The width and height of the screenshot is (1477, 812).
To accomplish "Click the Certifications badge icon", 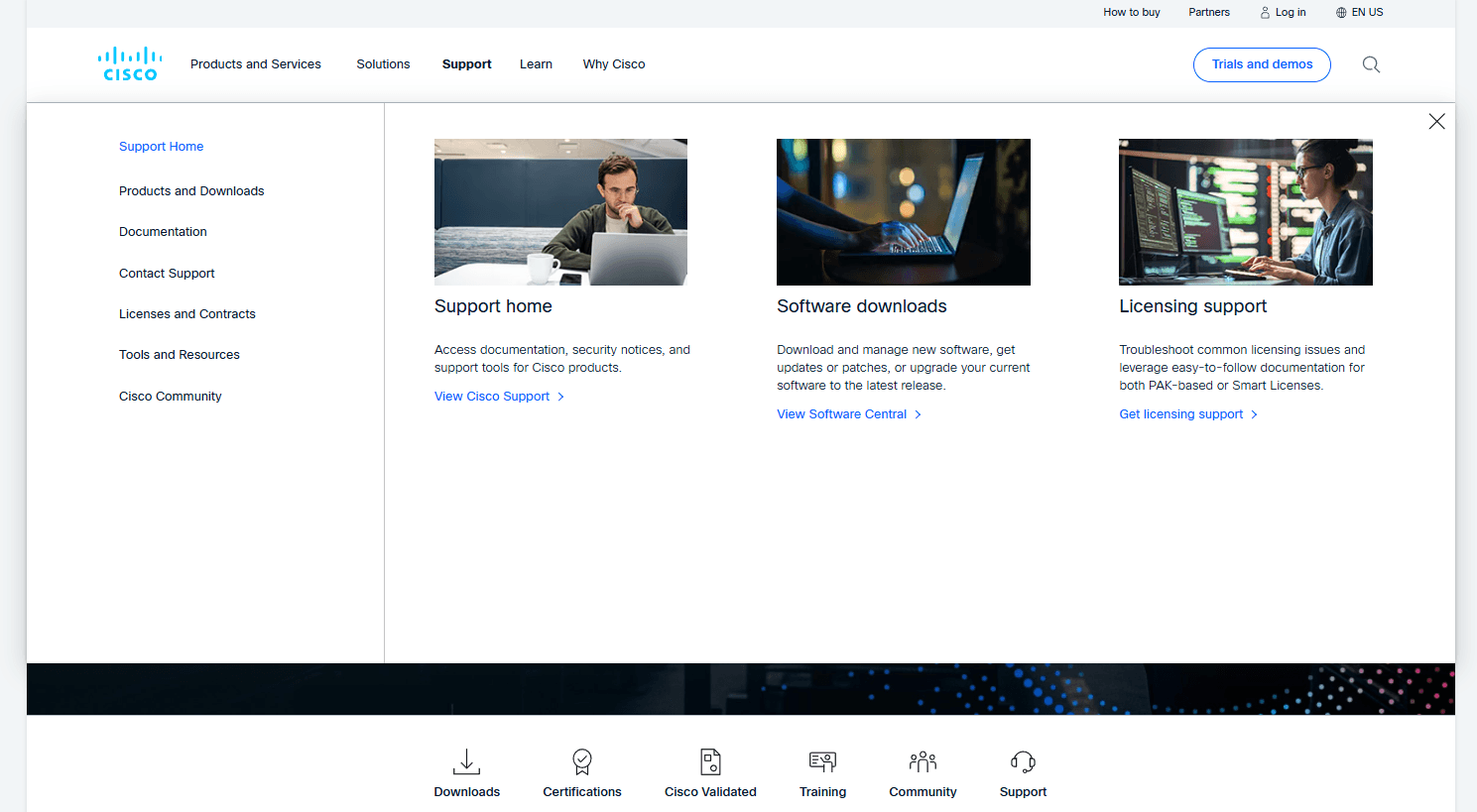I will pyautogui.click(x=582, y=761).
